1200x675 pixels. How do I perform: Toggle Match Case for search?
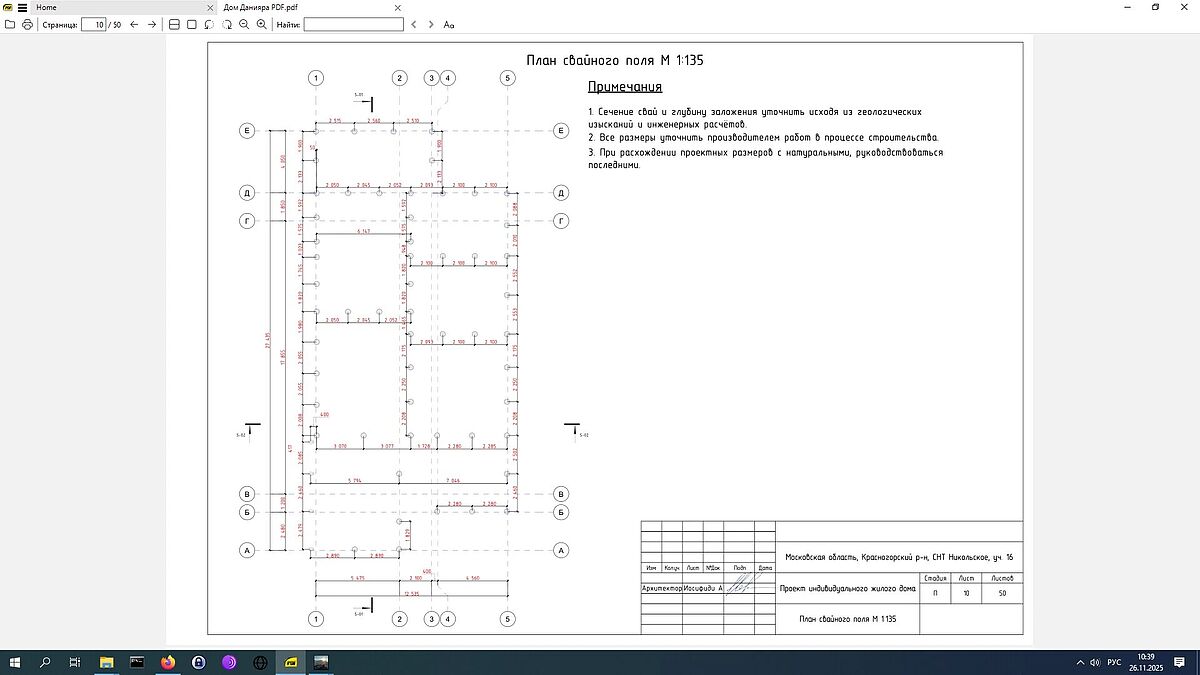449,24
